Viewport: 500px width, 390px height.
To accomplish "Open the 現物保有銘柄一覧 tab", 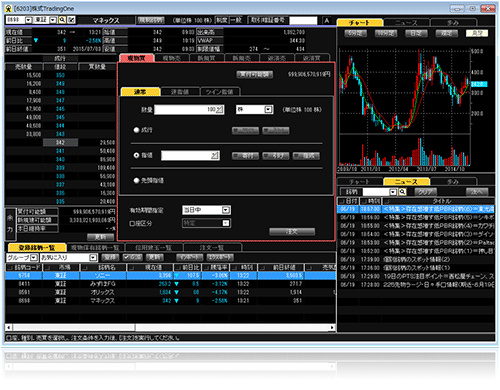I will [95, 248].
